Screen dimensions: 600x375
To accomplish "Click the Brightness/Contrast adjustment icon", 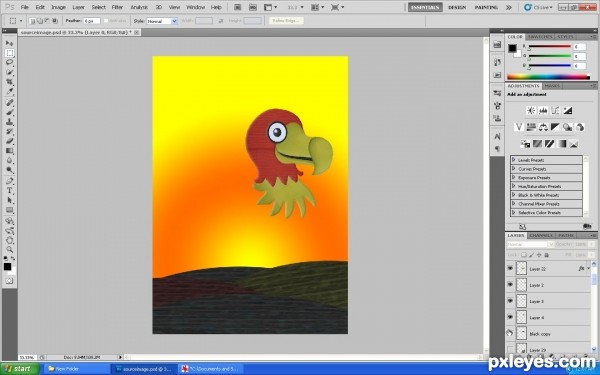I will (531, 111).
